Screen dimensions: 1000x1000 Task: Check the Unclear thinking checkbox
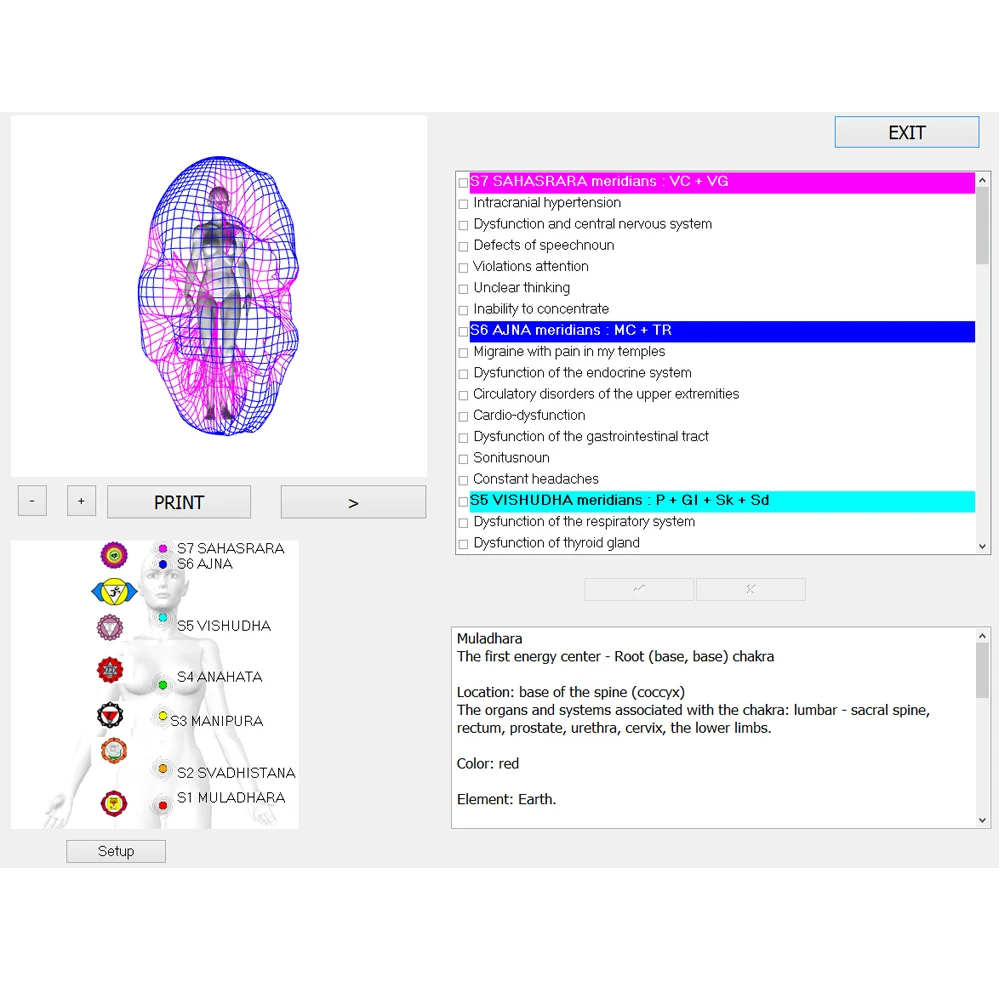tap(463, 287)
